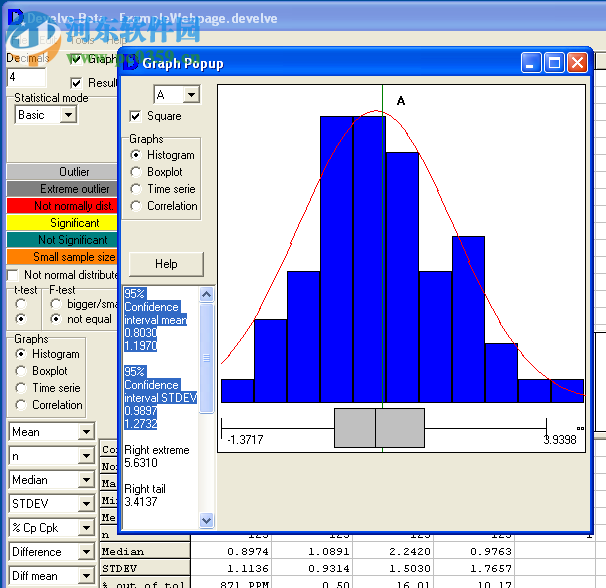
Task: Open the Tools menu
Action: (x=82, y=40)
